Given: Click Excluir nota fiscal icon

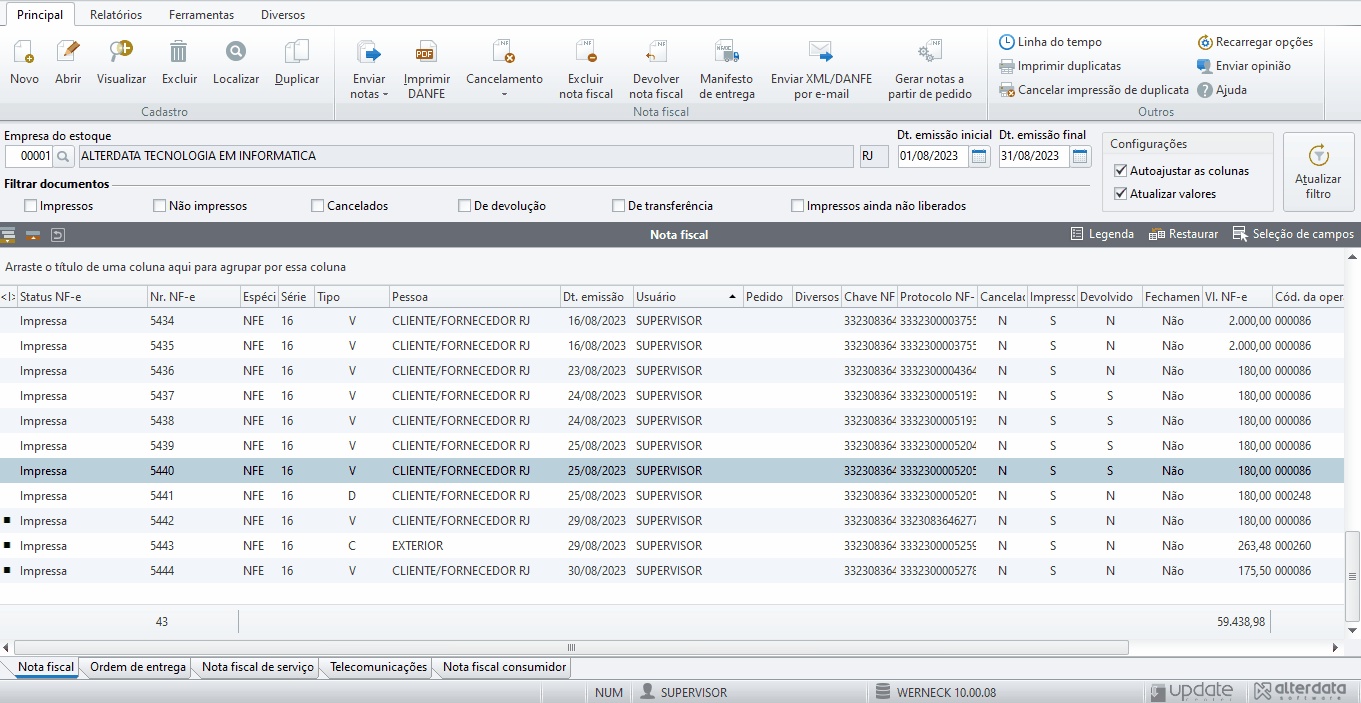Looking at the screenshot, I should (585, 53).
